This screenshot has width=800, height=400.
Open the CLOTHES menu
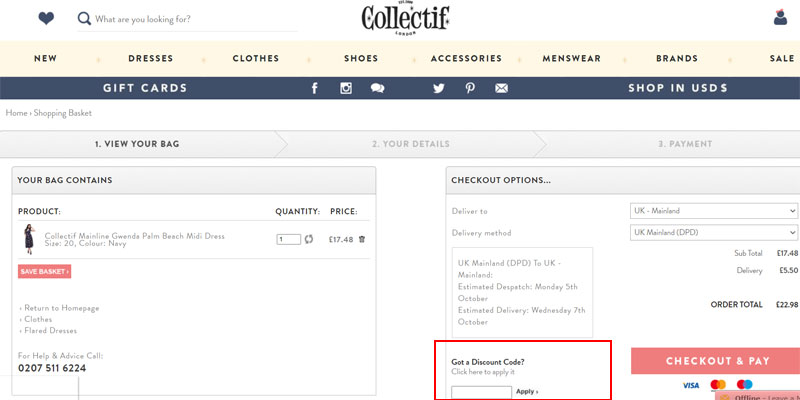tap(256, 59)
